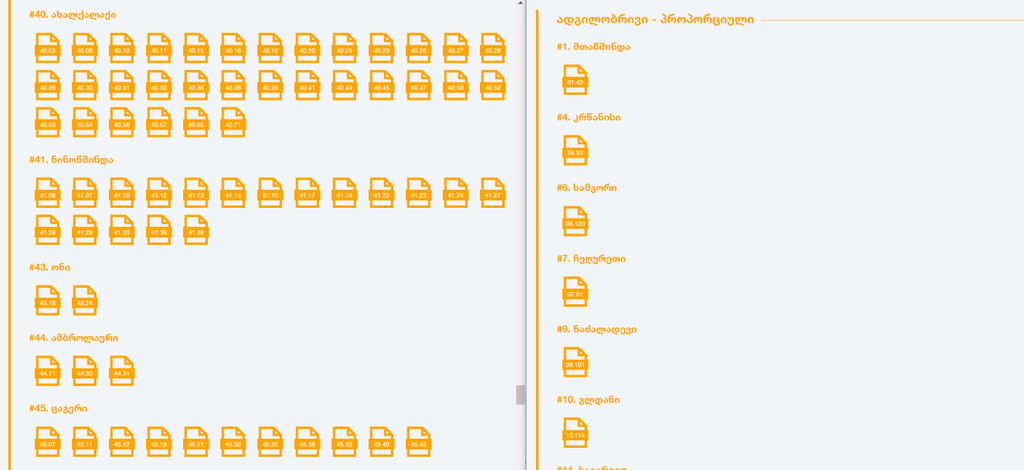The image size is (1024, 470).
Task: Click document 40.33
Action: click(159, 86)
